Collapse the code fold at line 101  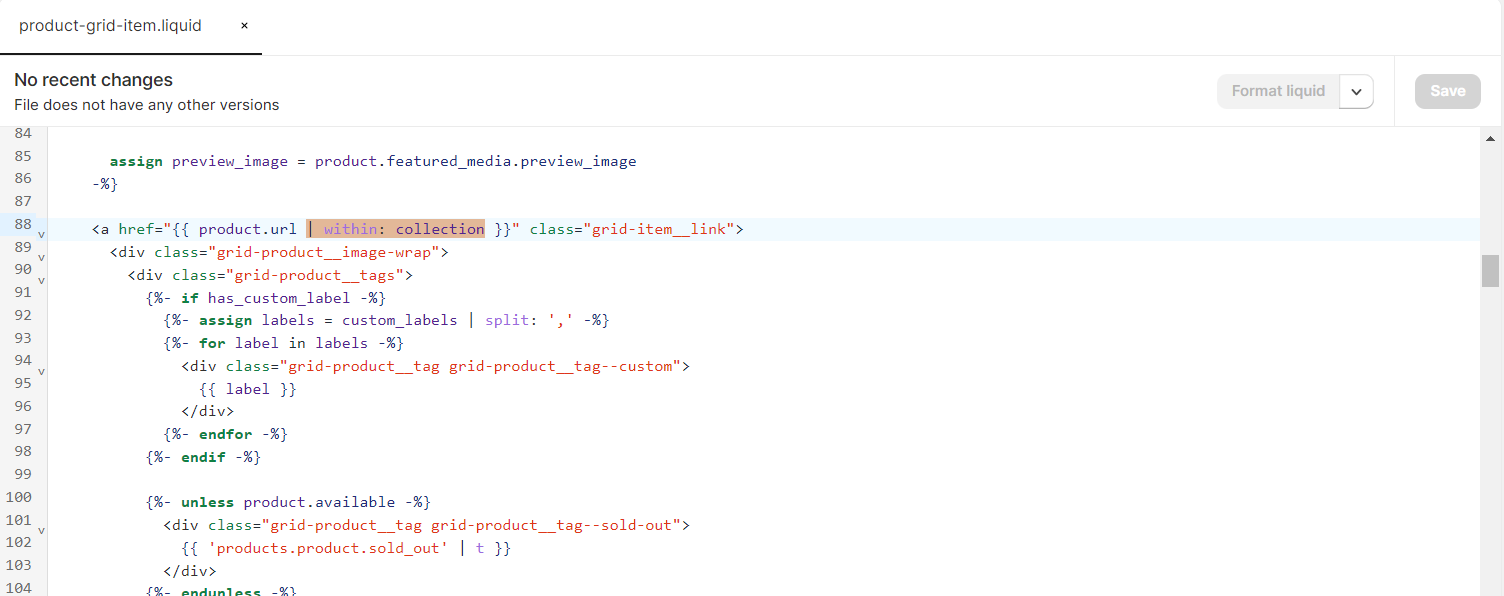pyautogui.click(x=41, y=531)
